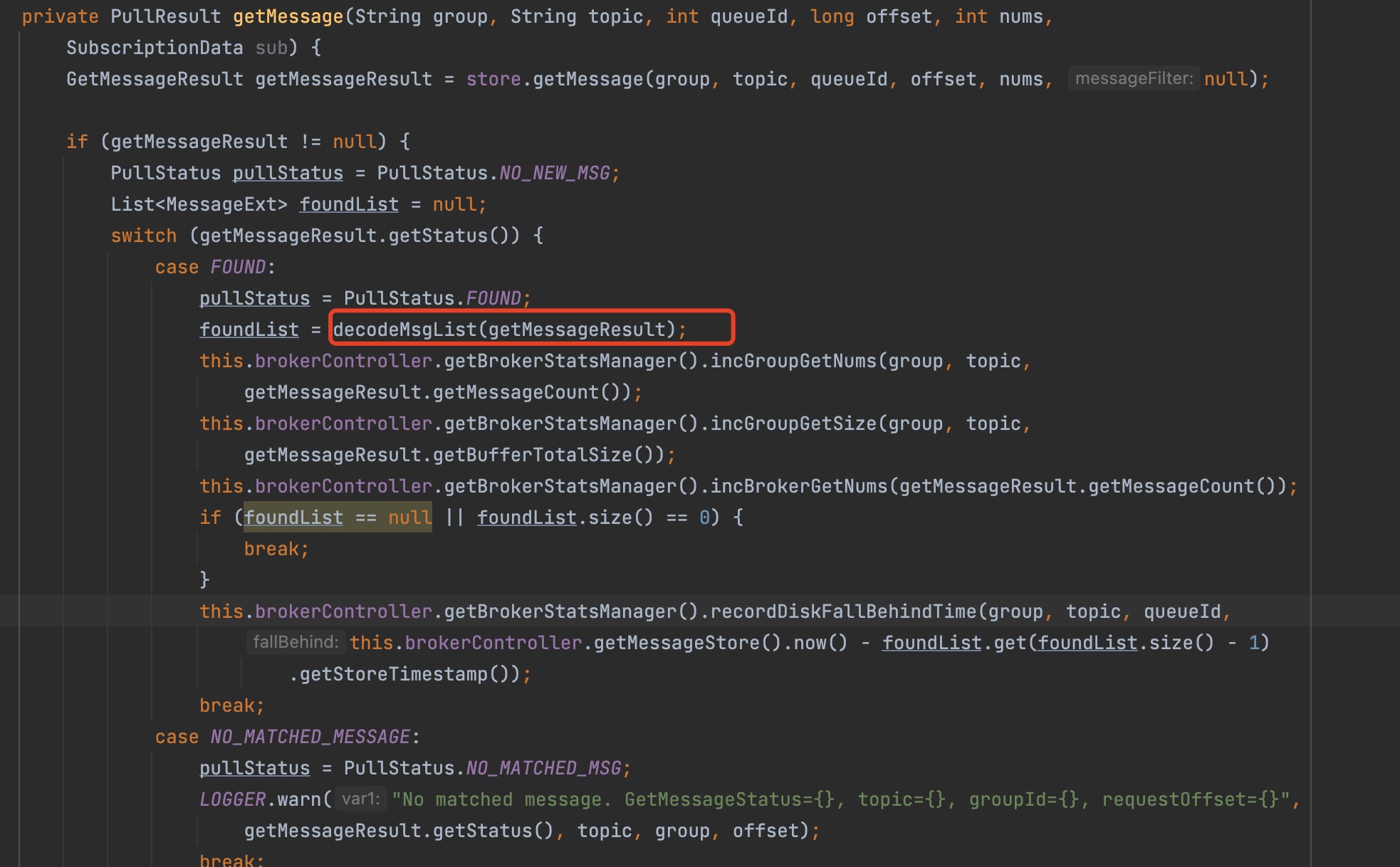Click the underlined foundList declaration

349,204
